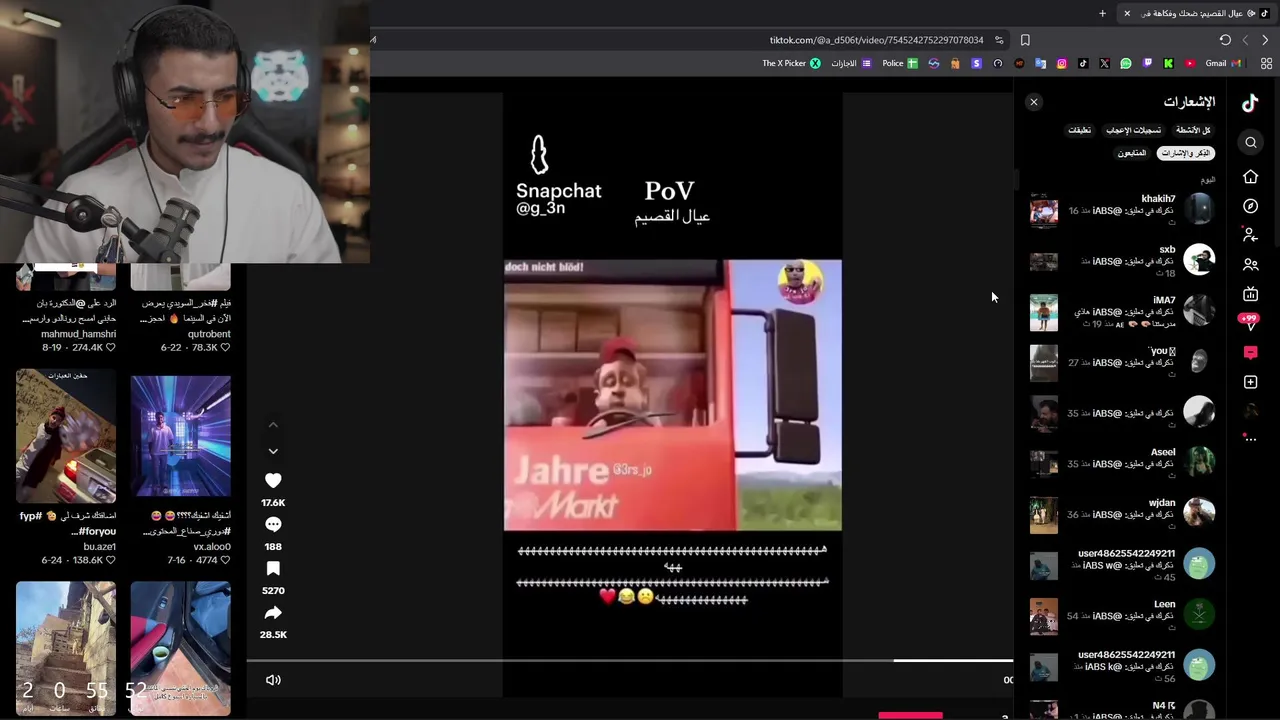The width and height of the screenshot is (1280, 720).
Task: Open the Google Translate bookmark icon
Action: (1040, 63)
